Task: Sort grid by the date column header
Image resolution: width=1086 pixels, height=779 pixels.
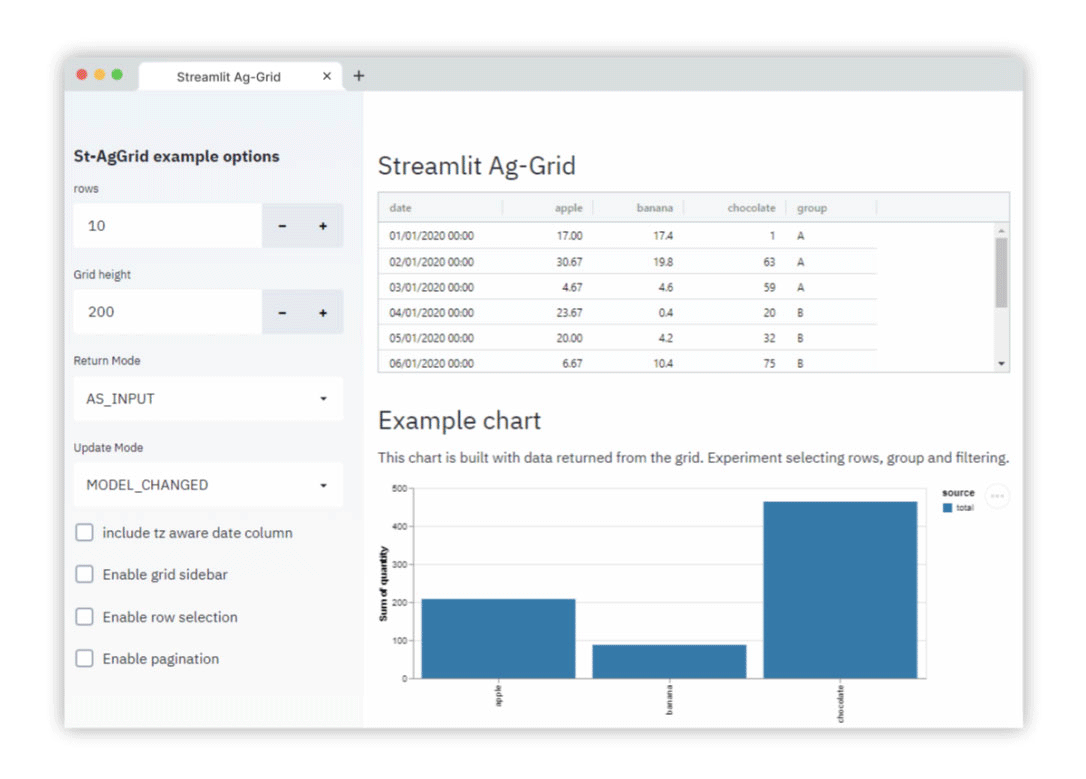Action: coord(440,208)
